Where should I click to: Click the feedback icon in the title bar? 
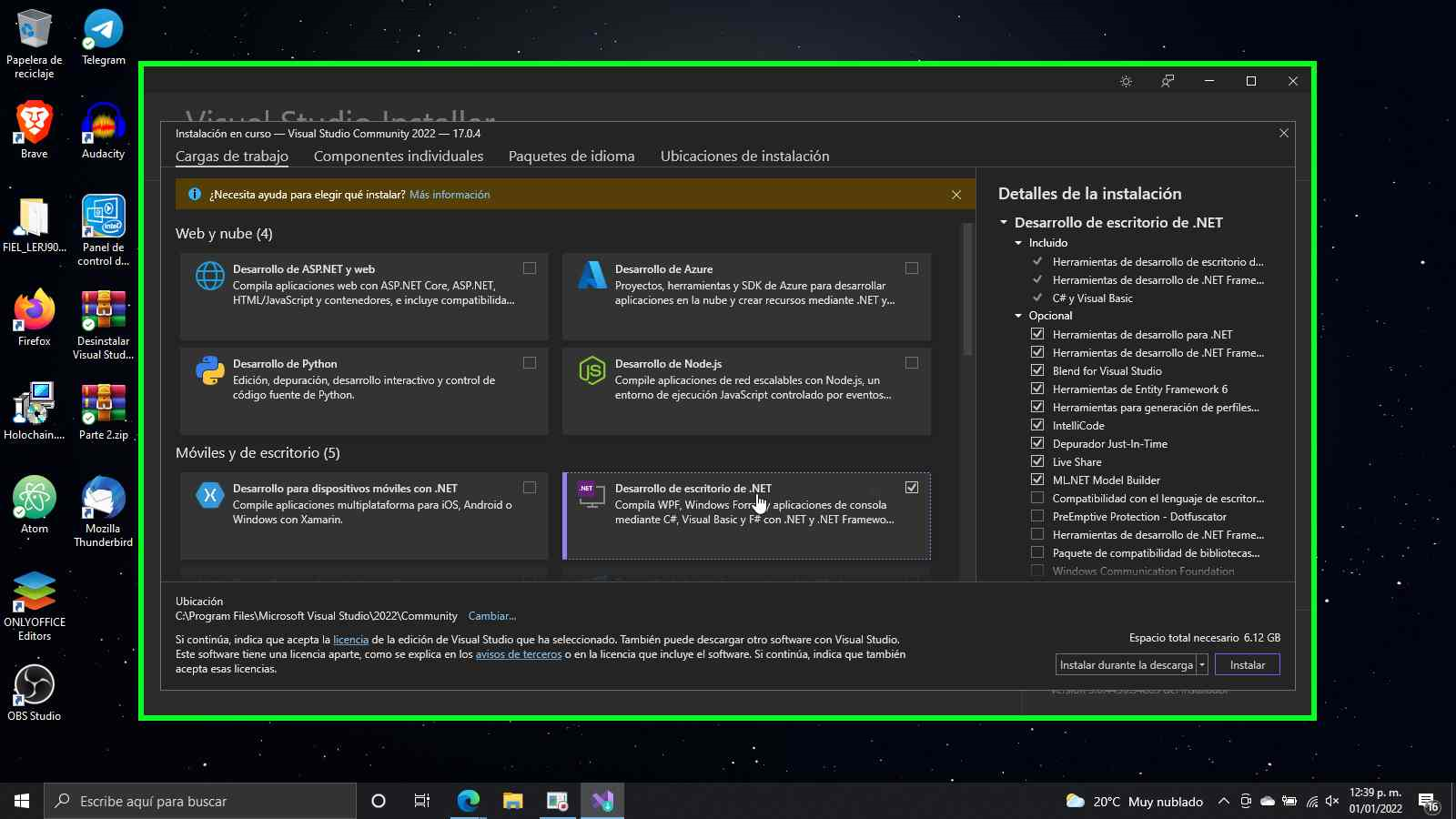coord(1166,81)
